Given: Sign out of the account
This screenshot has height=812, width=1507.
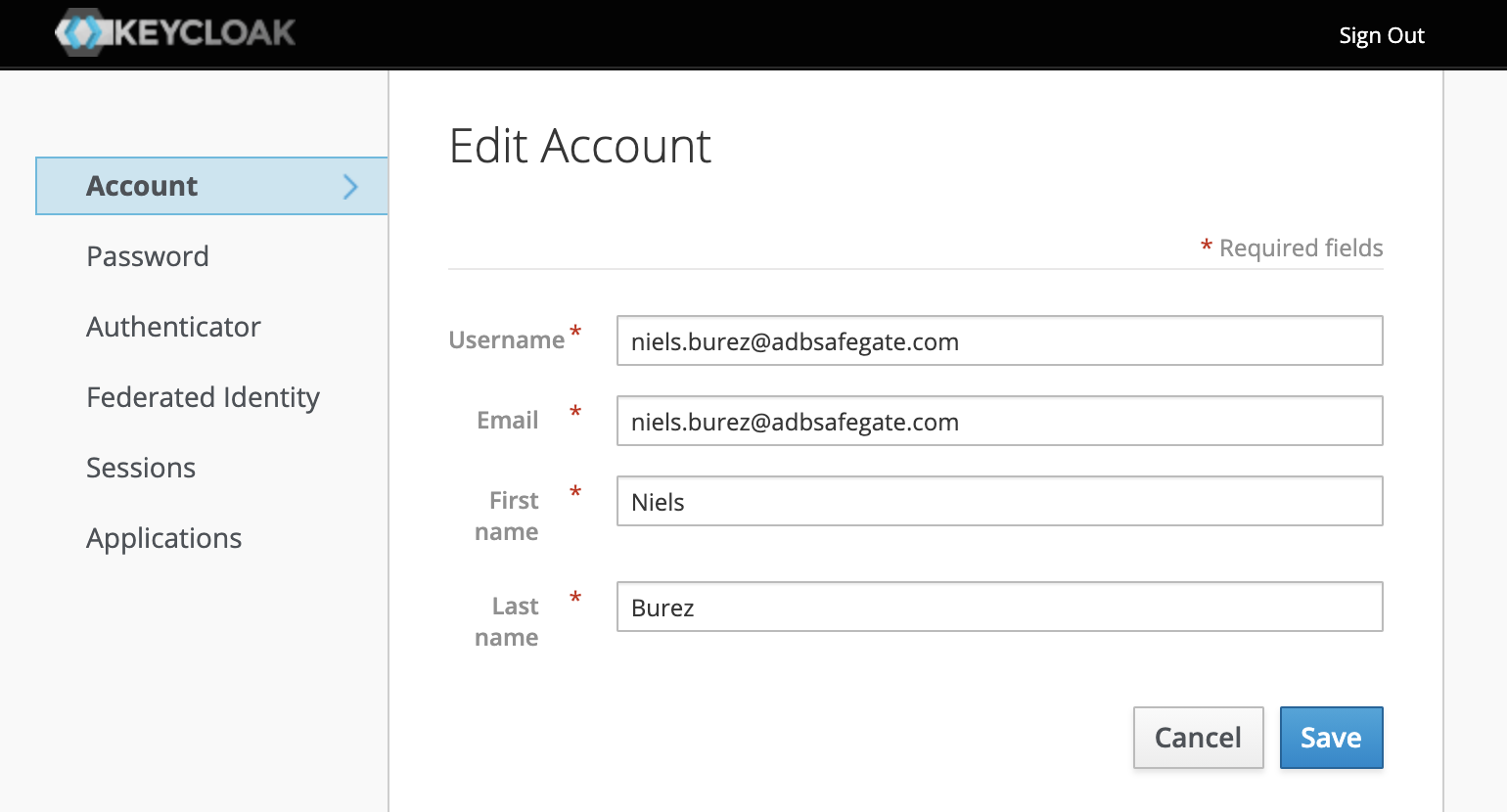Looking at the screenshot, I should tap(1381, 36).
